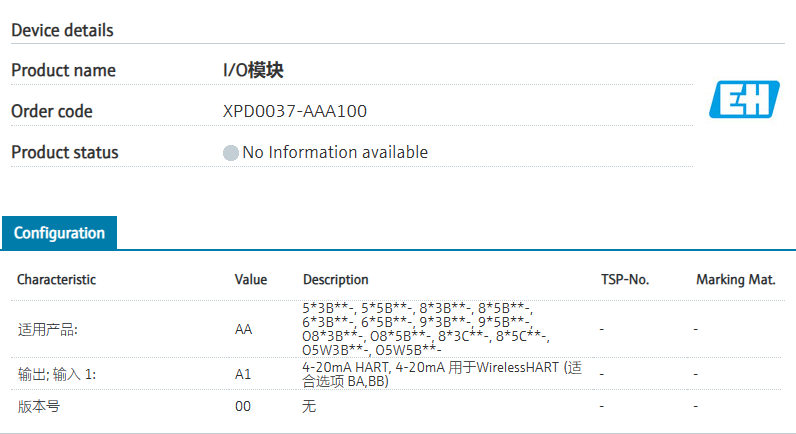Click the Endress+Hauser logo icon

tap(743, 100)
